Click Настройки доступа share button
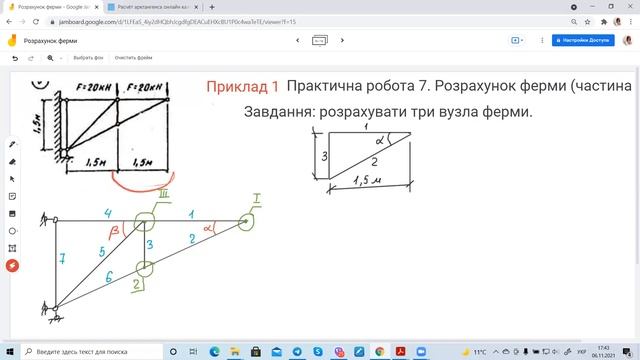 [583, 40]
